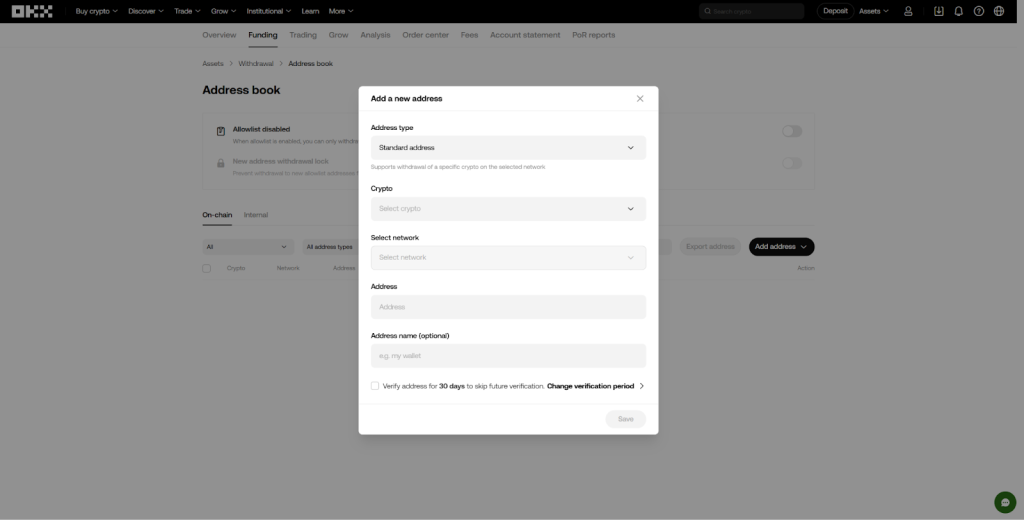Open the Buy crypto menu
This screenshot has height=520, width=1024.
(96, 11)
